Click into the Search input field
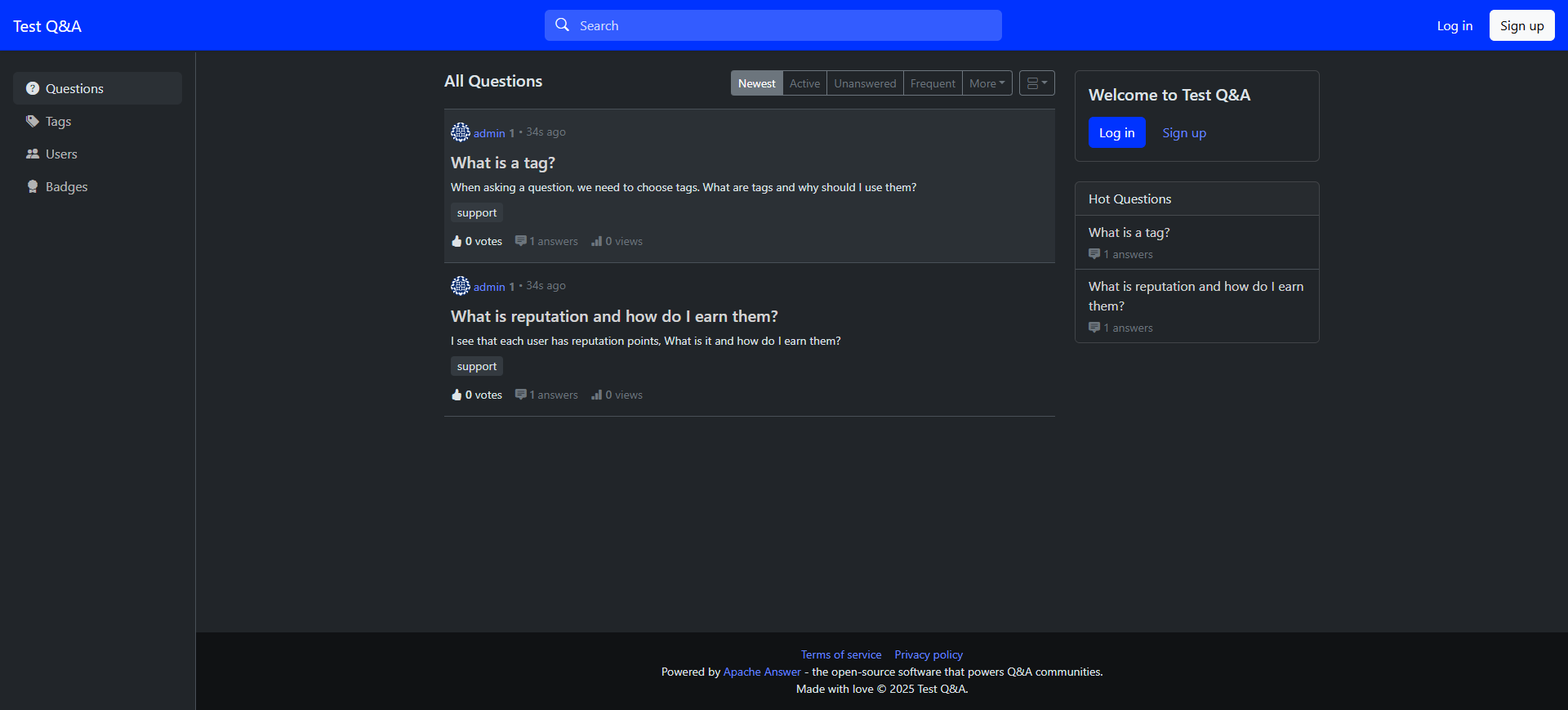Viewport: 1568px width, 710px height. pos(784,25)
